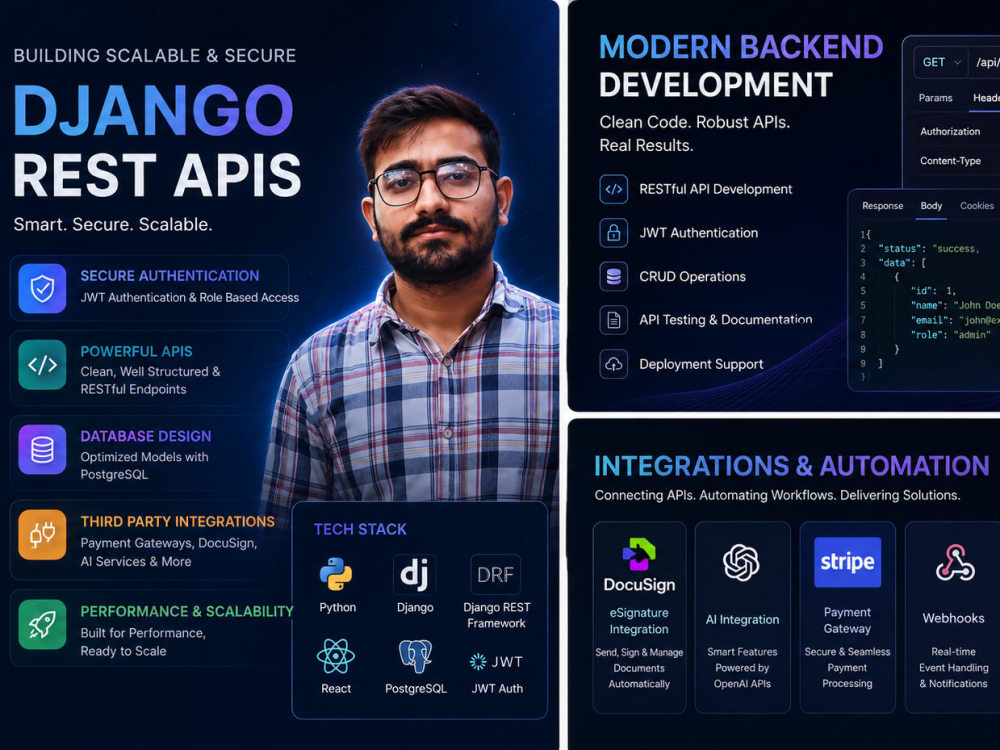Viewport: 1000px width, 750px height.
Task: Click the Authorization header row
Action: (956, 131)
